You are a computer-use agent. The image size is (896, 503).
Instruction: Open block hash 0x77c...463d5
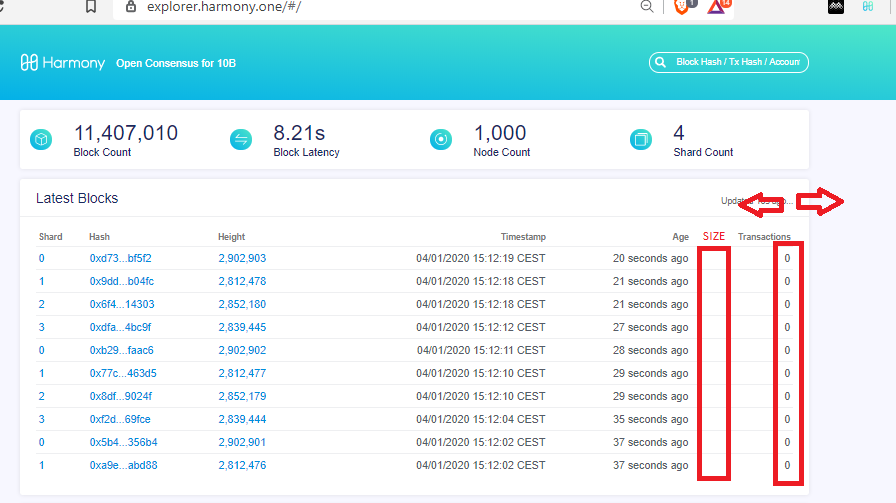pyautogui.click(x=123, y=373)
